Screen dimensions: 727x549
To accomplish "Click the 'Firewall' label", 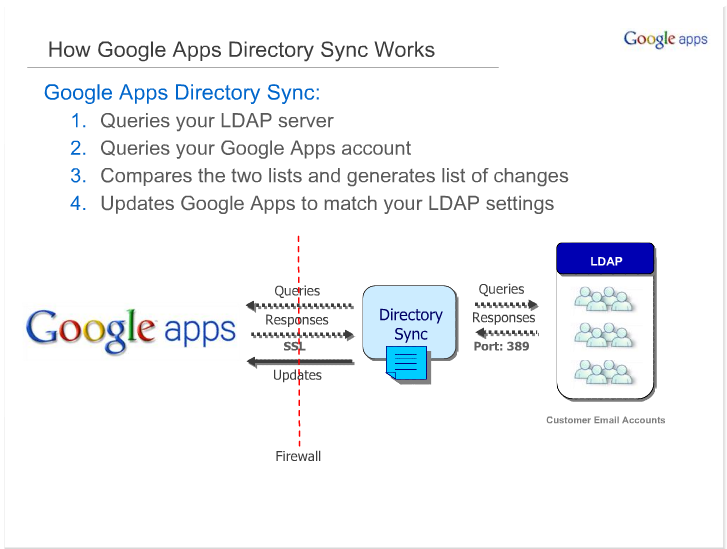I will click(x=298, y=456).
